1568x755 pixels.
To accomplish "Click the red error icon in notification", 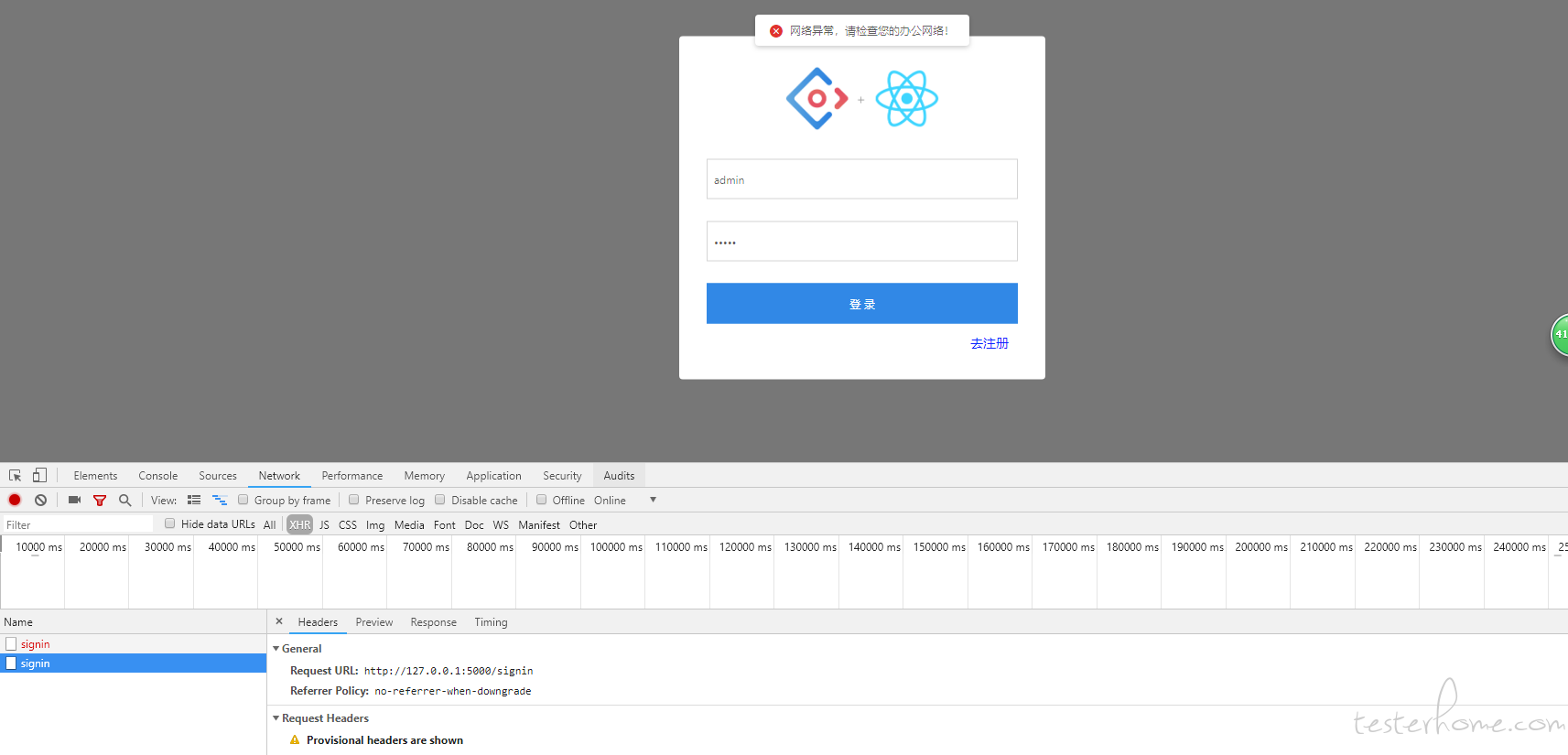I will click(x=776, y=31).
